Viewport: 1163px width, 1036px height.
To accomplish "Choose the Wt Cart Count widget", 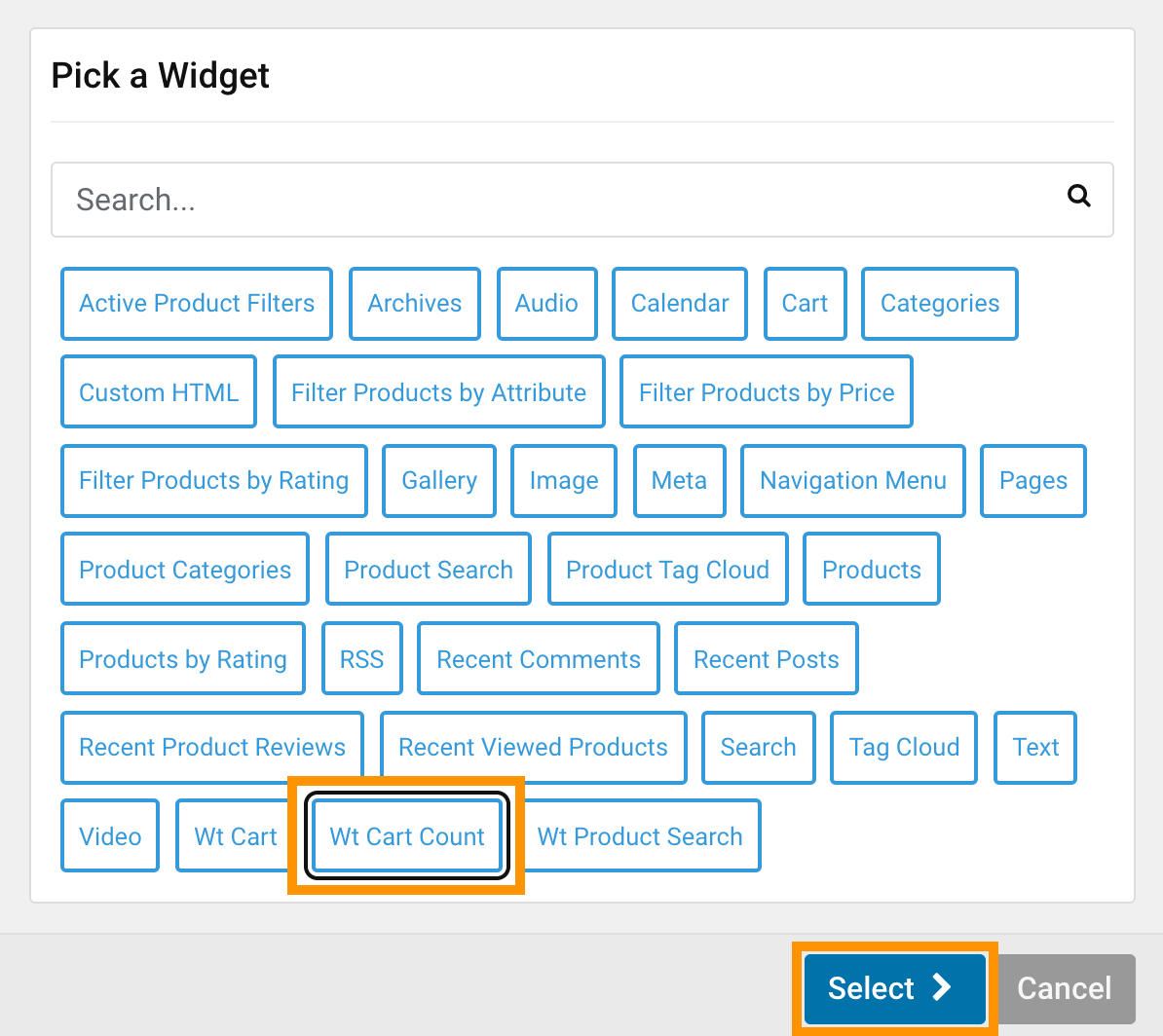I will (407, 835).
